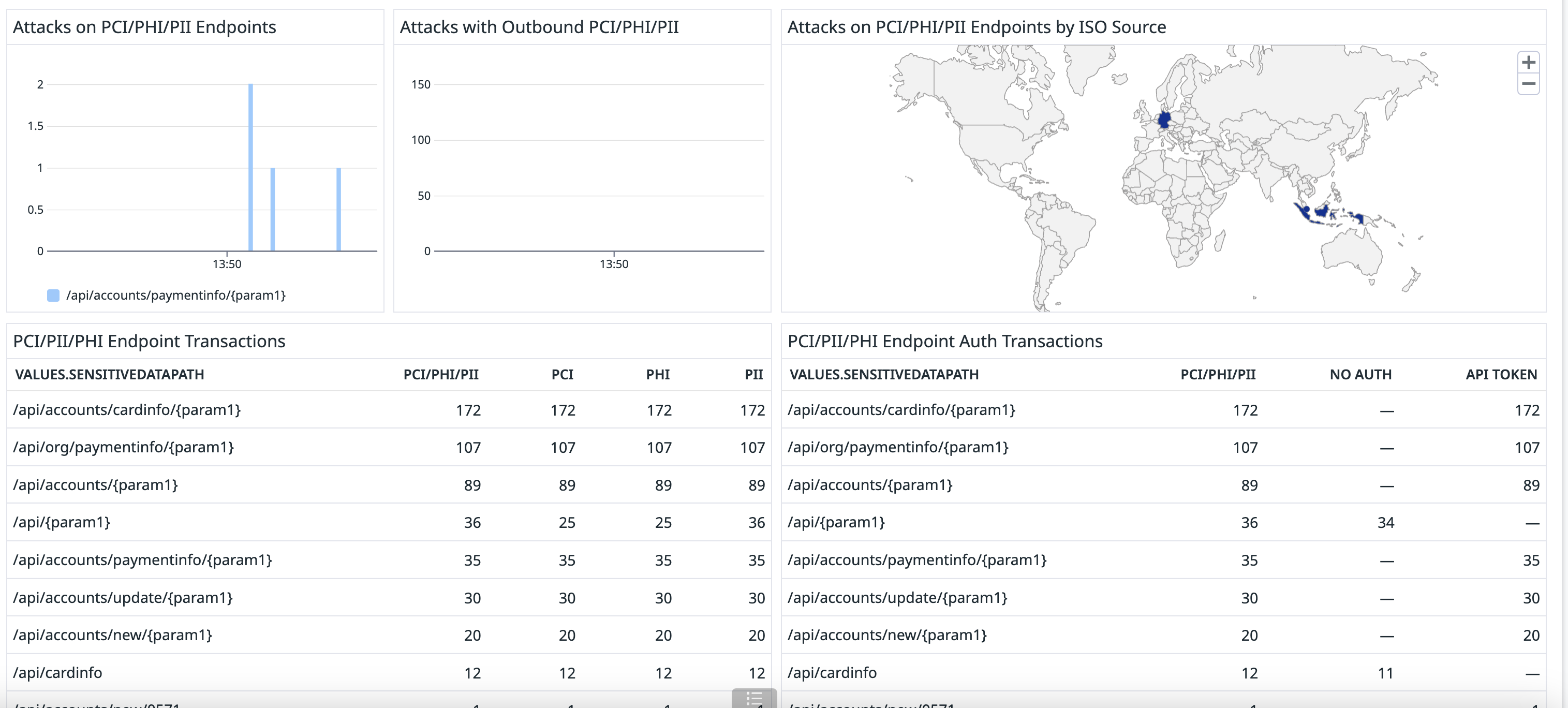1568x708 pixels.
Task: Click VALUES.SENSITIVEDATAPATH header in Auth Transactions table
Action: pyautogui.click(x=884, y=374)
